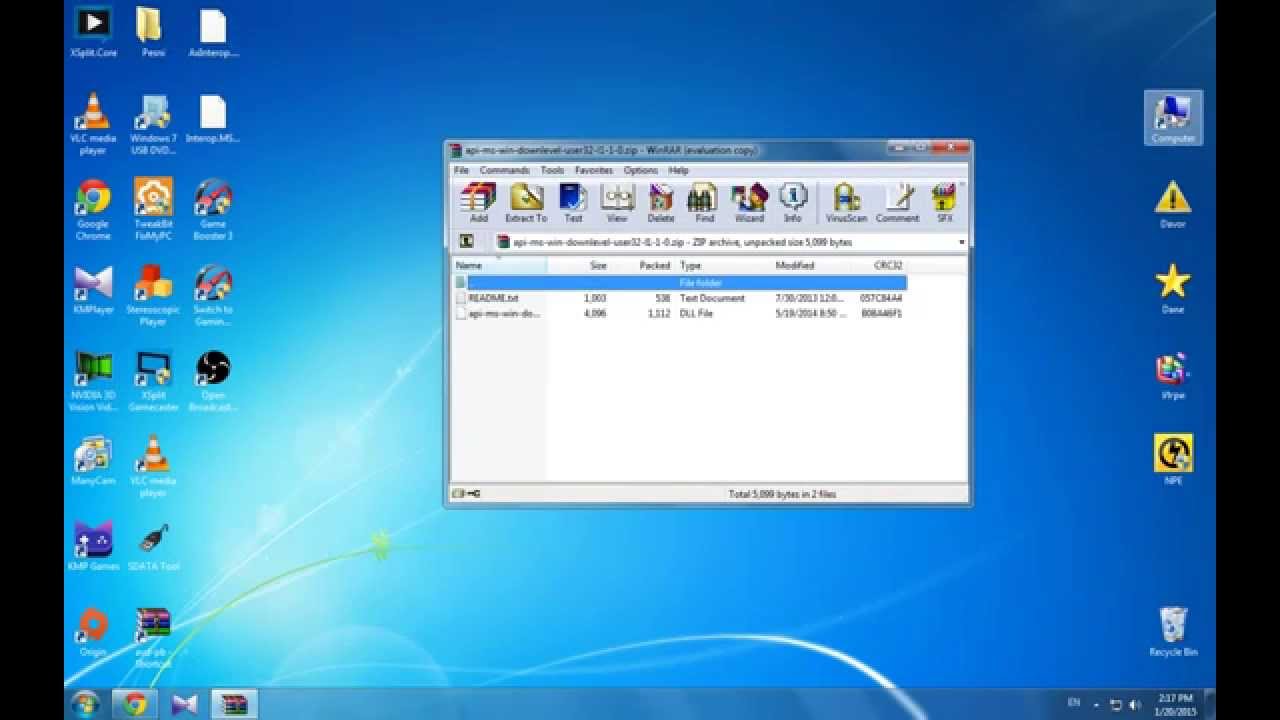The height and width of the screenshot is (720, 1280).
Task: Select Google Chrome desktop shortcut
Action: pyautogui.click(x=93, y=210)
